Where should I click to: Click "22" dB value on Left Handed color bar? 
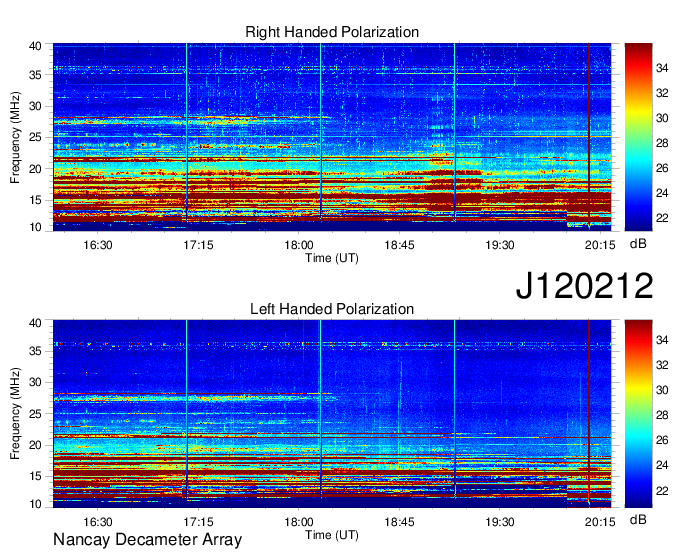pyautogui.click(x=662, y=491)
